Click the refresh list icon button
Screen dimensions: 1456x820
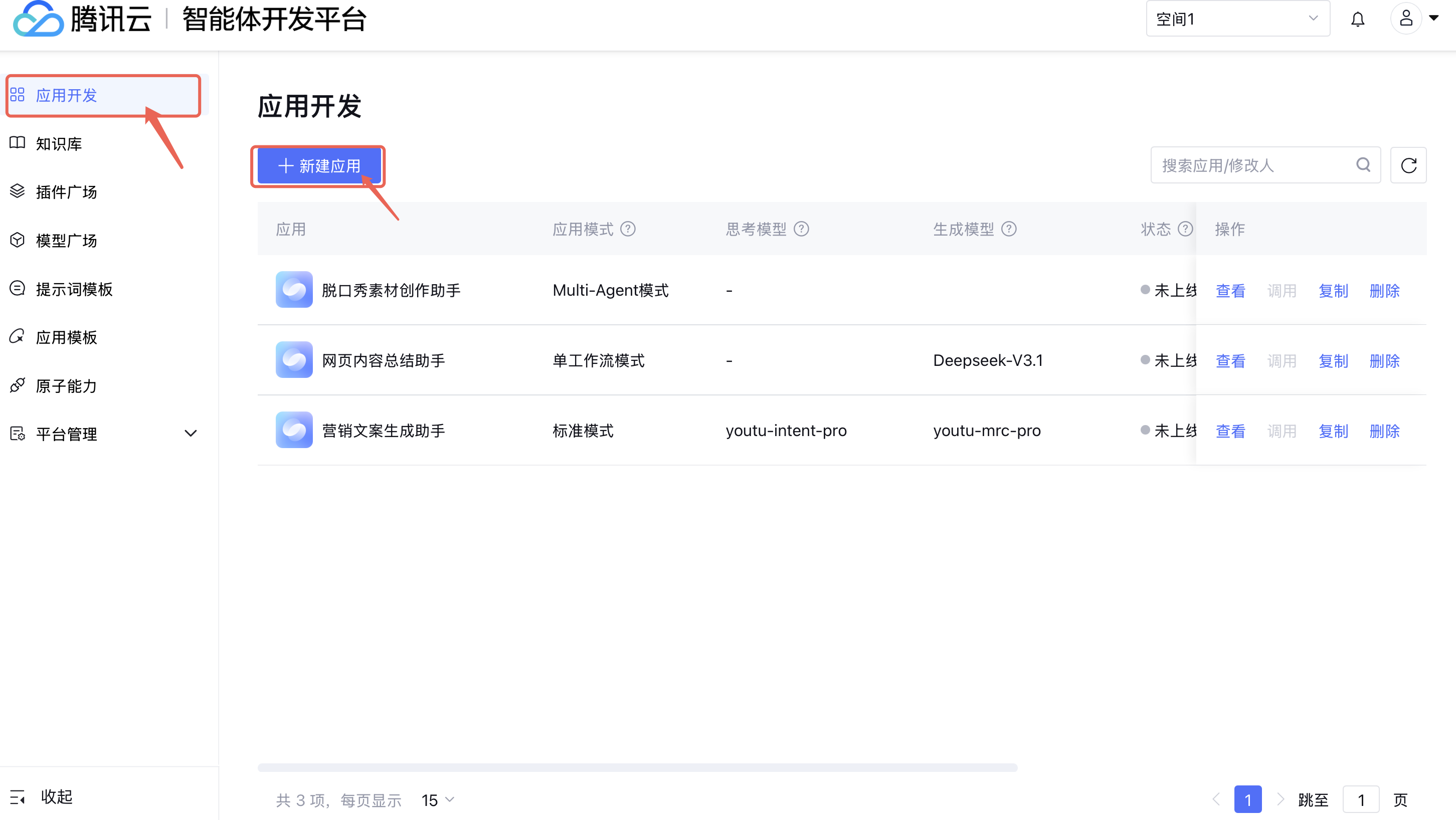(x=1408, y=165)
